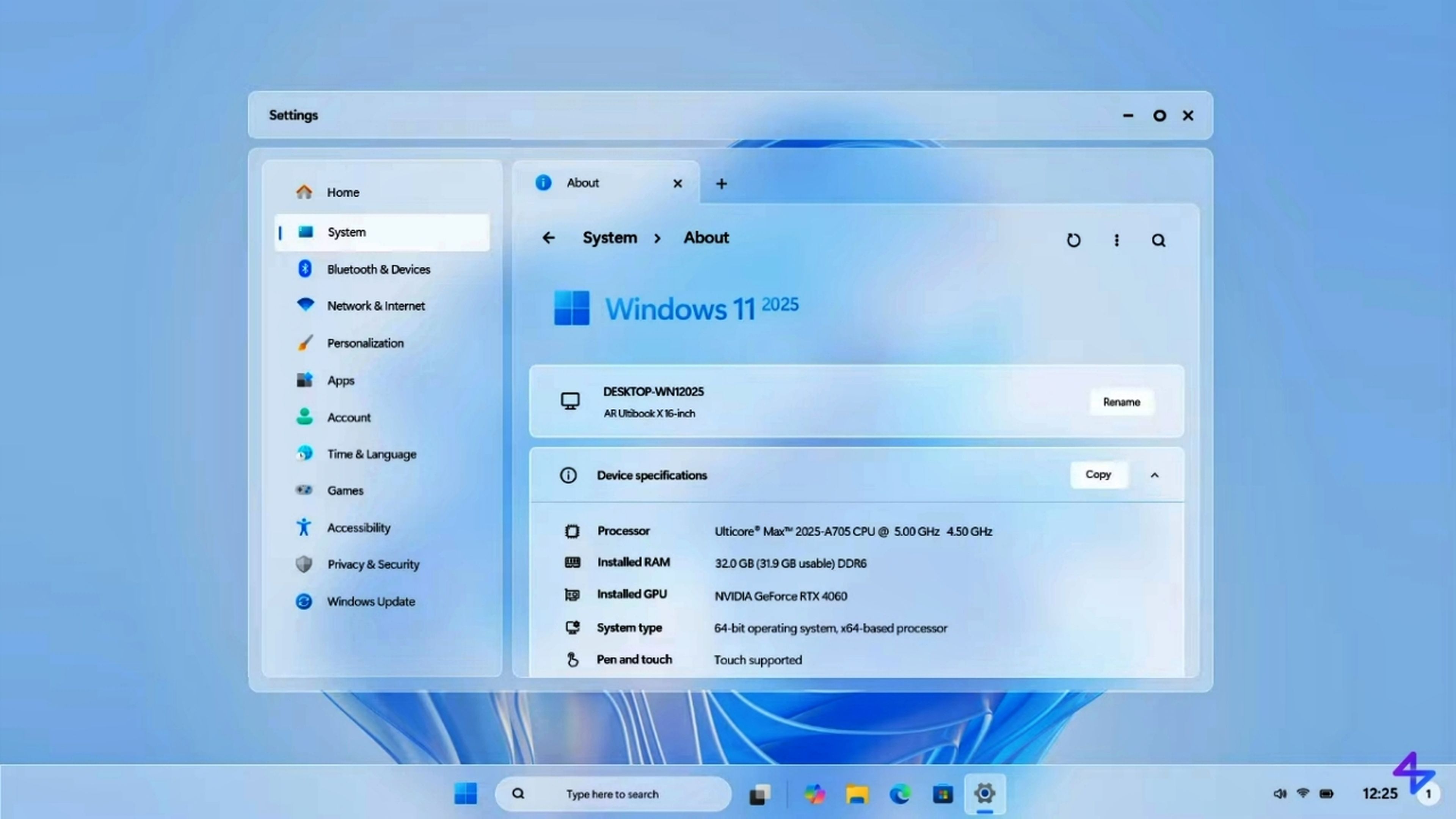
Task: Click the Processor chip icon
Action: (572, 531)
